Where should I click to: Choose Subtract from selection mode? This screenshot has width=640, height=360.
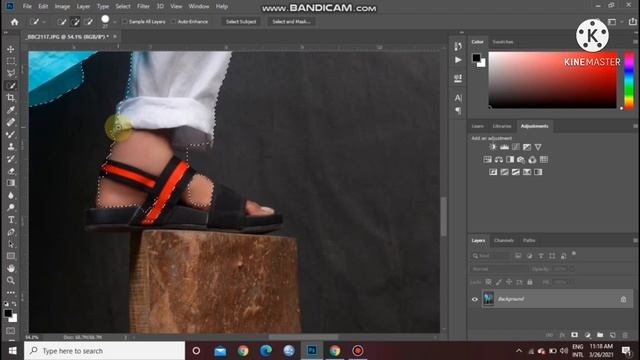(x=89, y=22)
